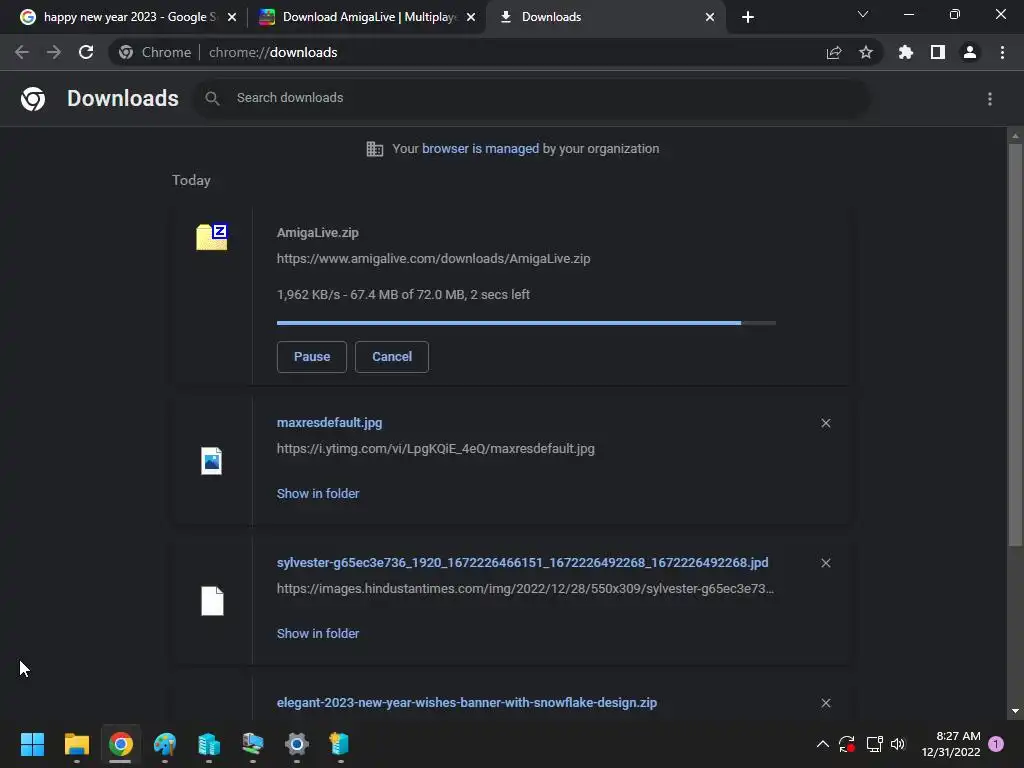Show hidden system tray icons

coord(823,744)
